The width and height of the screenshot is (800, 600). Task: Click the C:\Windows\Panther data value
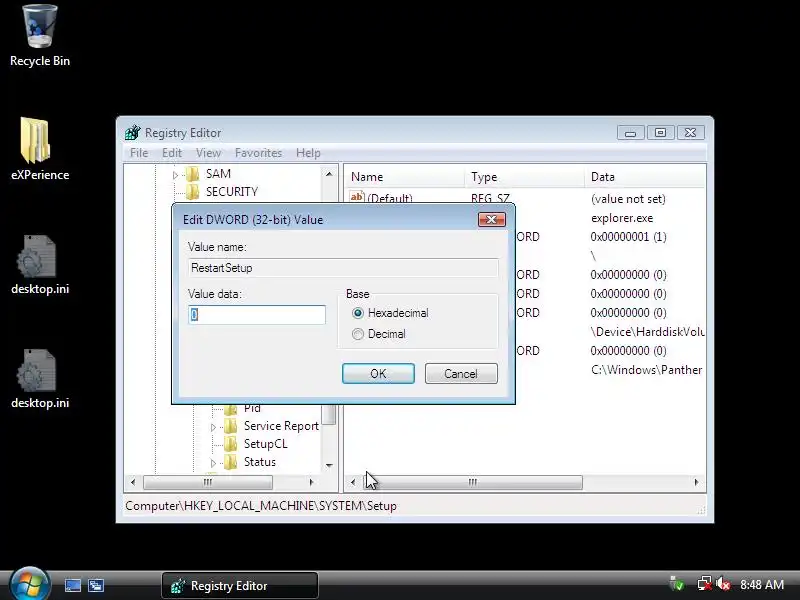click(x=646, y=370)
